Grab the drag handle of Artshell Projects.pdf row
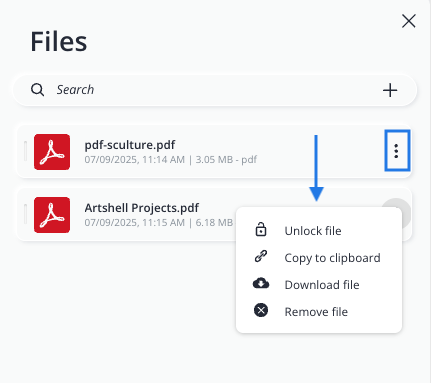Image resolution: width=431 pixels, height=383 pixels. (25, 214)
